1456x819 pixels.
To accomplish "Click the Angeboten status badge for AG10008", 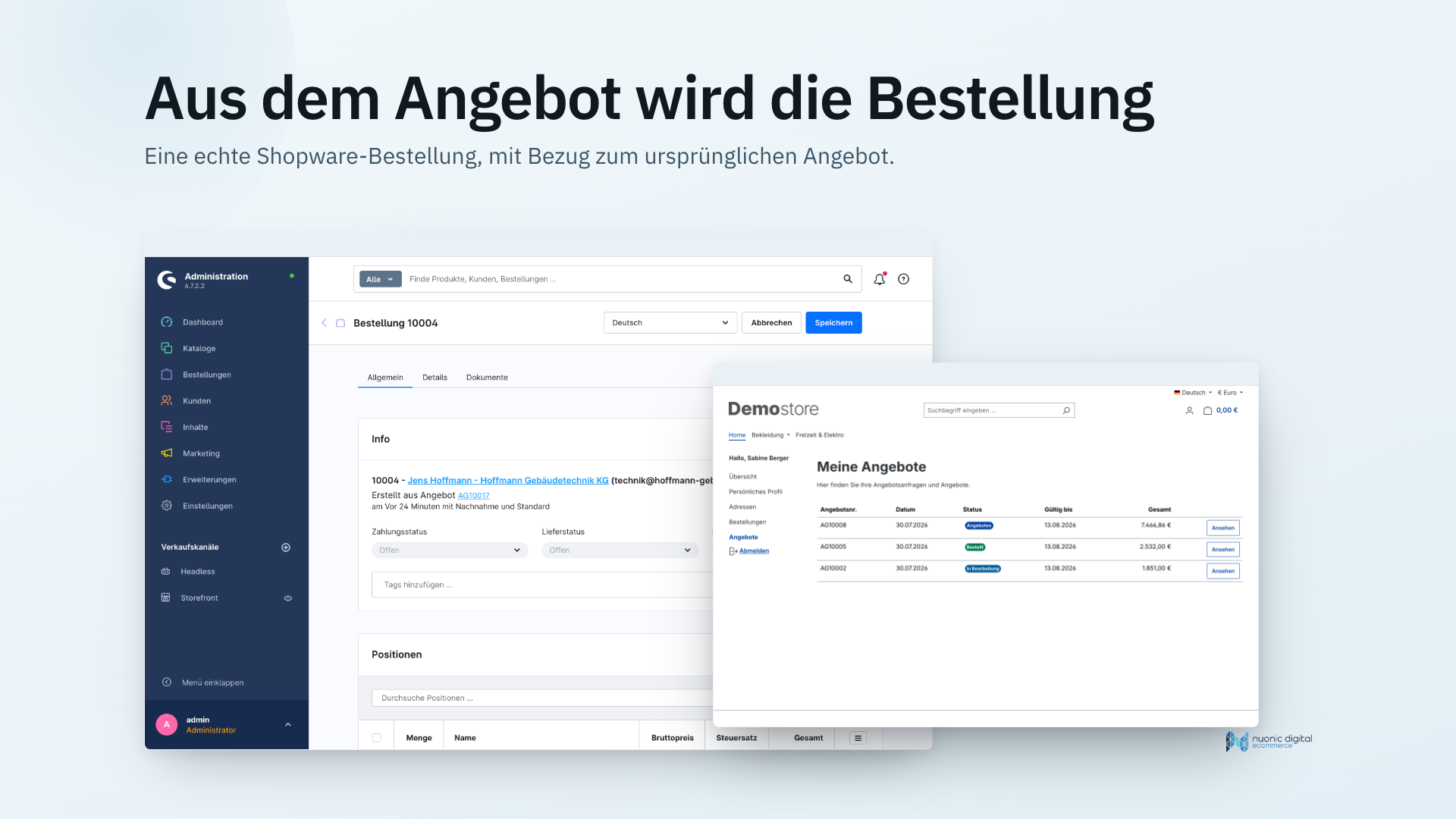I will coord(979,526).
